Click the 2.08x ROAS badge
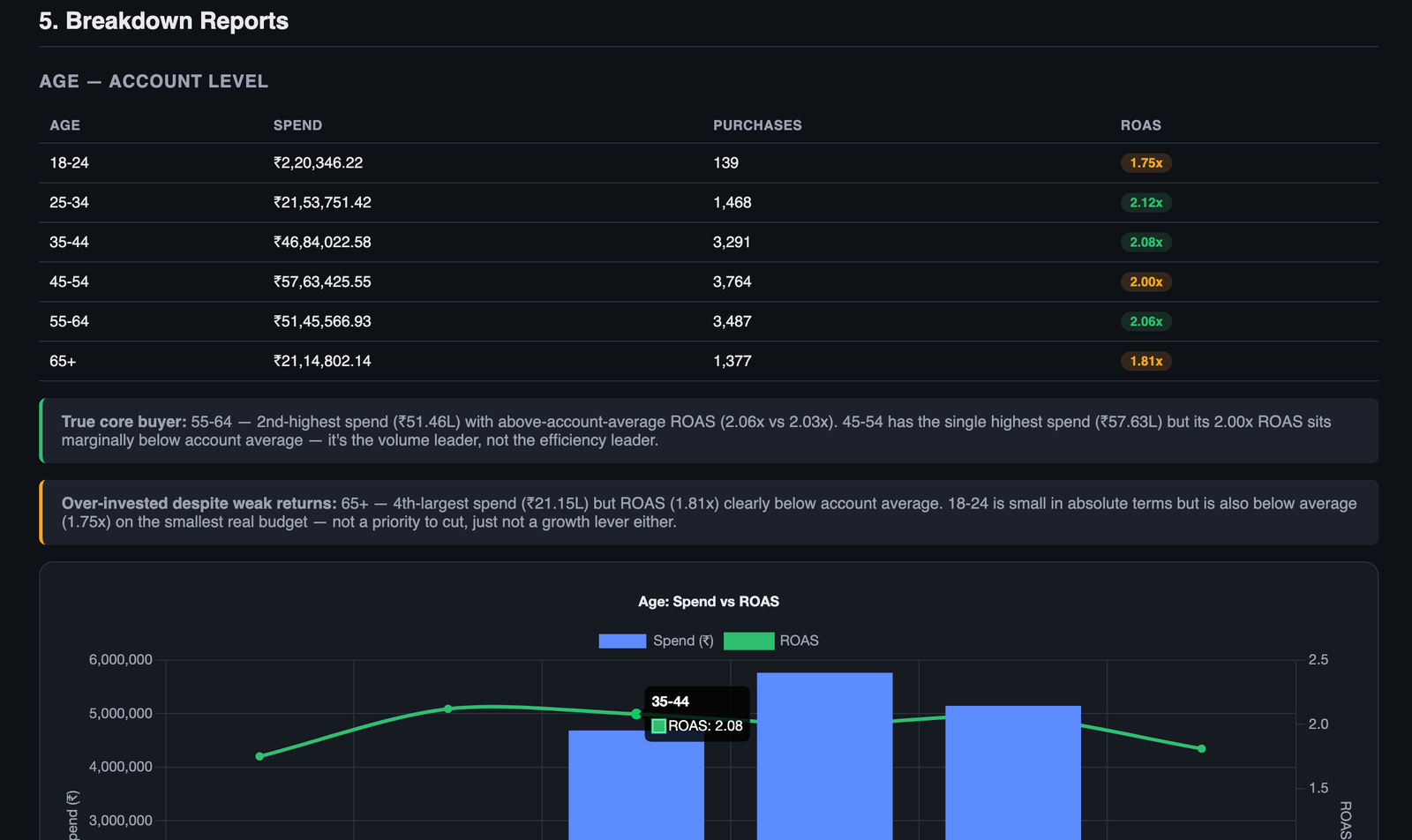The height and width of the screenshot is (840, 1412). (x=1146, y=243)
